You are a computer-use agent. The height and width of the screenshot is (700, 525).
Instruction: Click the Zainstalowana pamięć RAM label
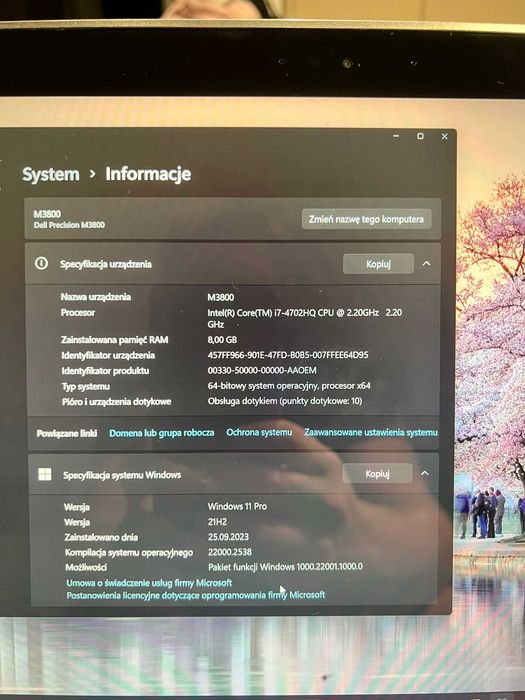pos(114,340)
